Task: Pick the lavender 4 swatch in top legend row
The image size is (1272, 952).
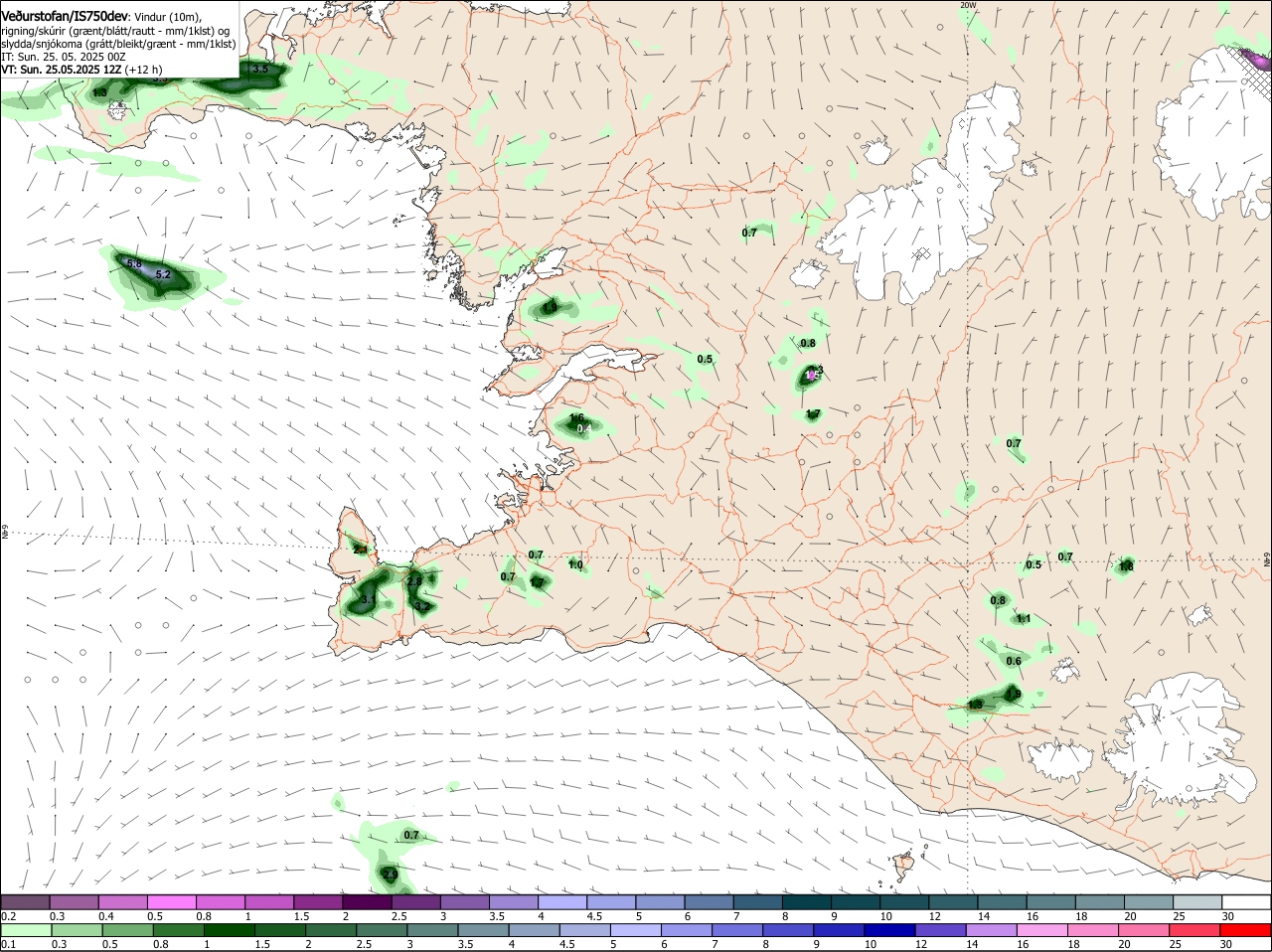Action: pyautogui.click(x=562, y=901)
